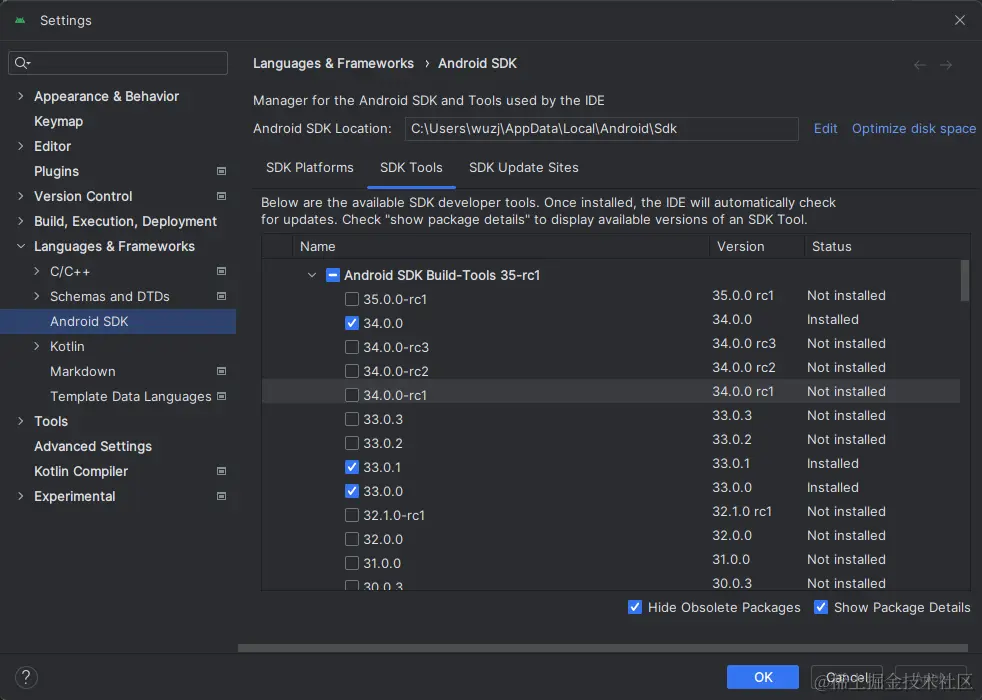Click project-level icon next to Plugins
The width and height of the screenshot is (982, 700).
point(221,171)
